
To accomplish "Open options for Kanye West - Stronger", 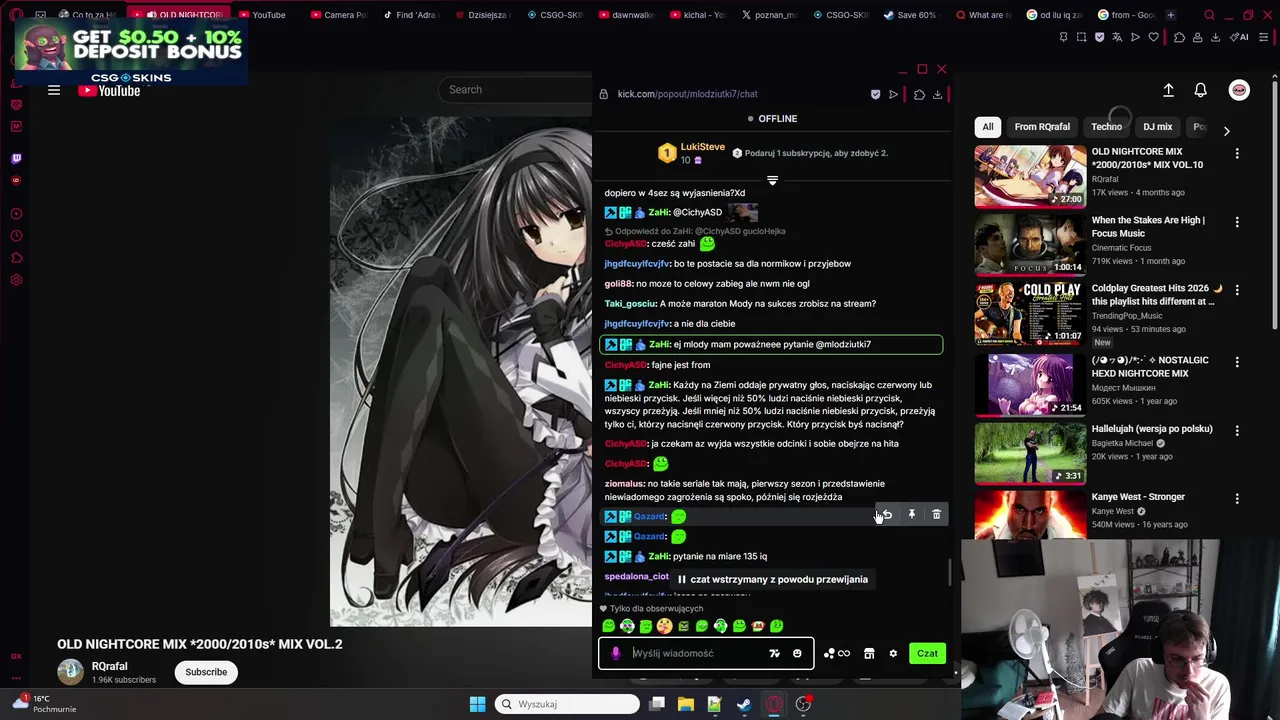I will (1237, 498).
